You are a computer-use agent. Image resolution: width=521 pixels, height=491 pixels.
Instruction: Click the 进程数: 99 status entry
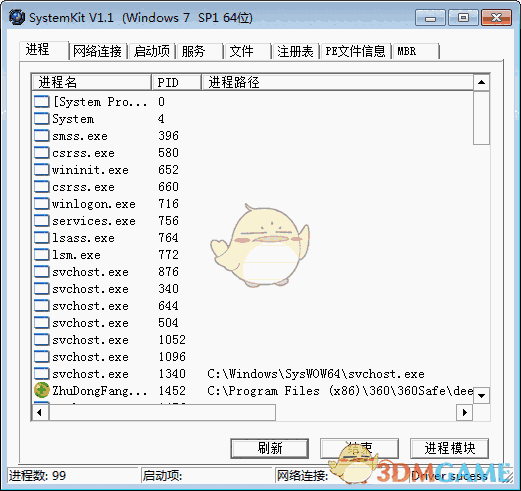coord(38,475)
